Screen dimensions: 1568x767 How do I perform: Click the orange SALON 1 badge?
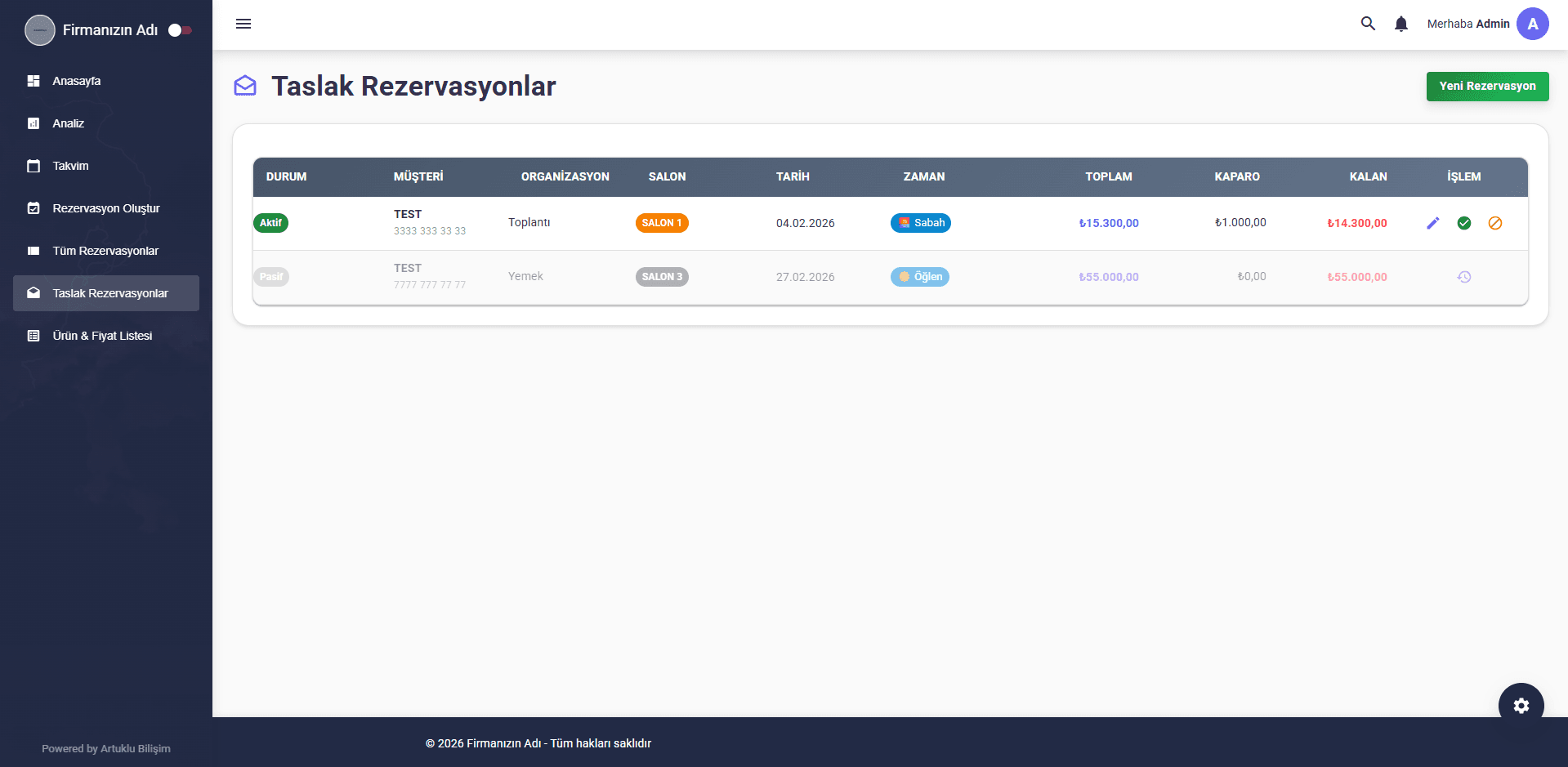pyautogui.click(x=661, y=223)
